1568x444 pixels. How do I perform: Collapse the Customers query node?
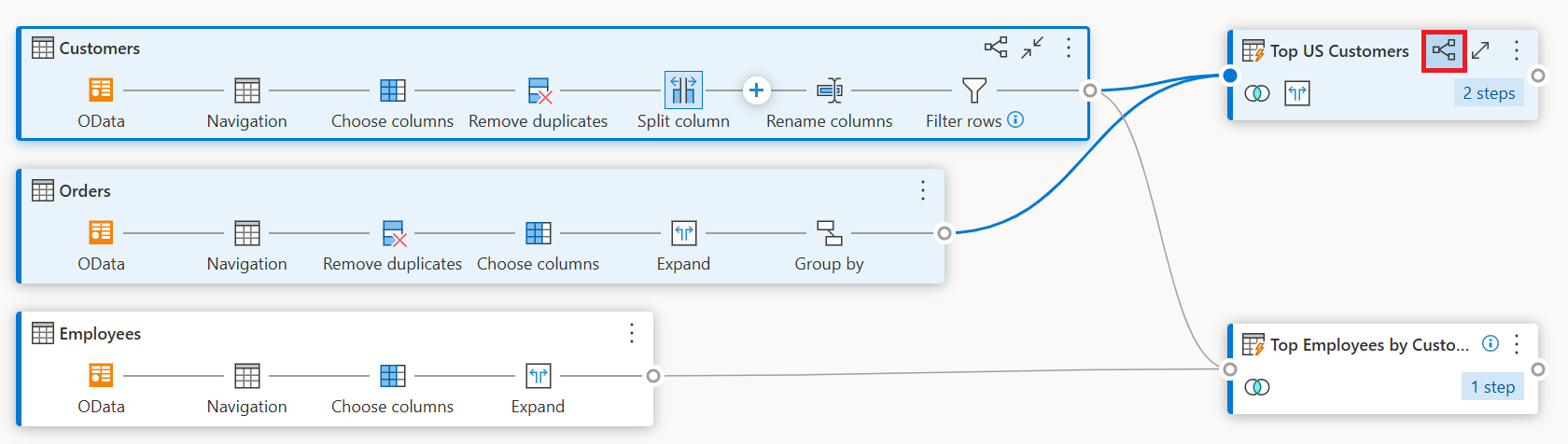[x=1032, y=48]
